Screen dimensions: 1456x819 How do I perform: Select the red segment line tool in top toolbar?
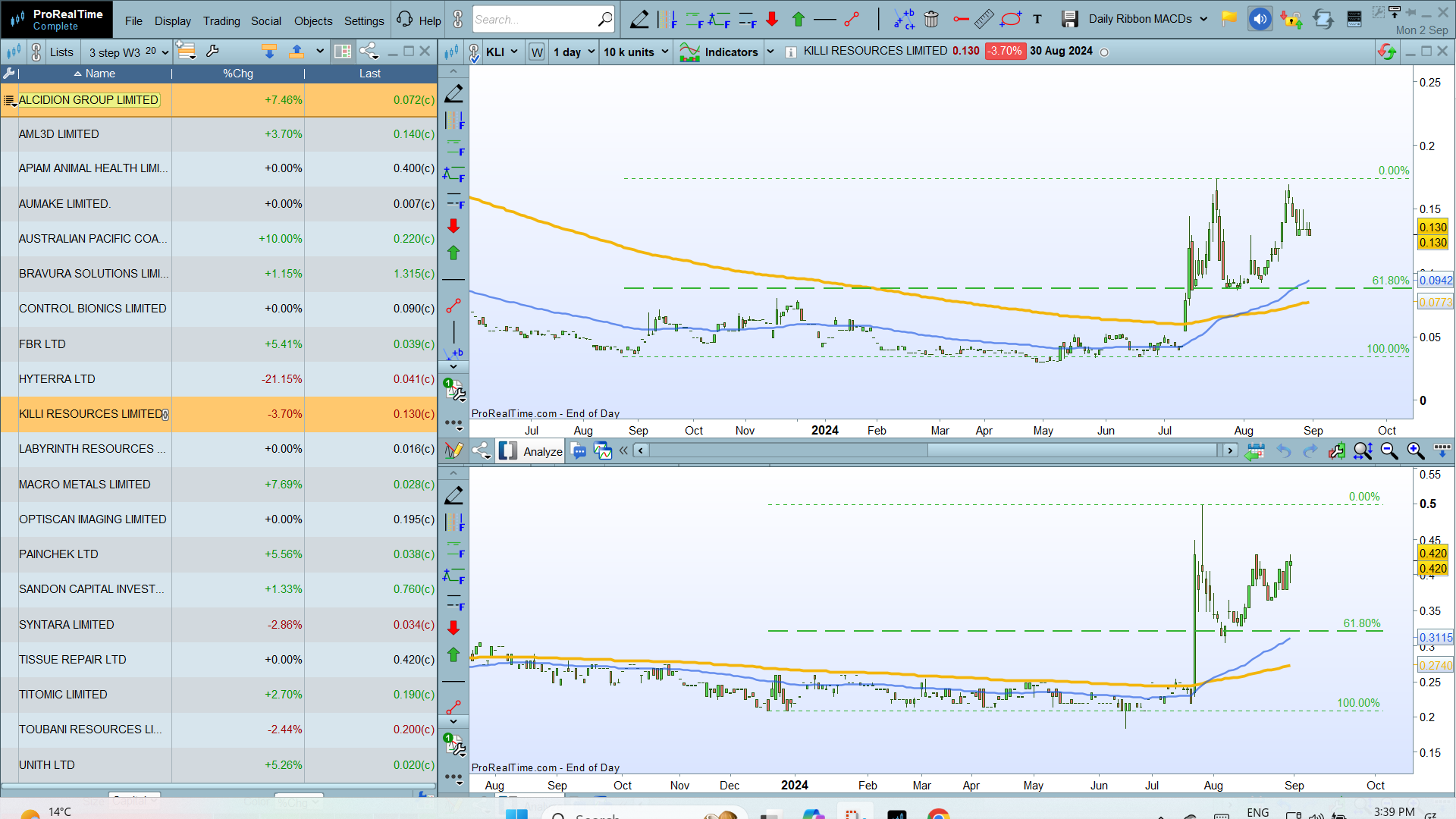tap(852, 20)
